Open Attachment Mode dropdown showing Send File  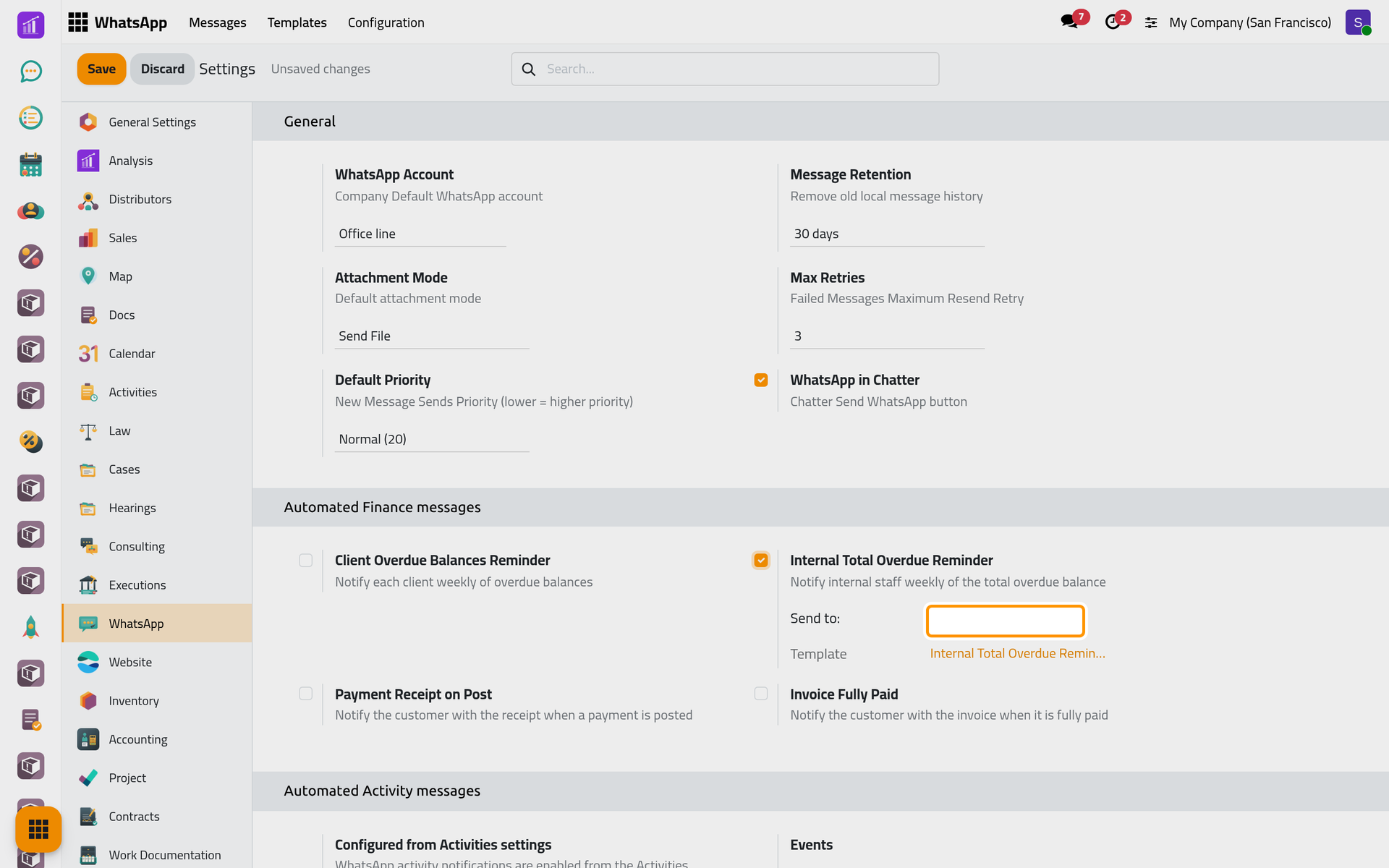(x=432, y=336)
